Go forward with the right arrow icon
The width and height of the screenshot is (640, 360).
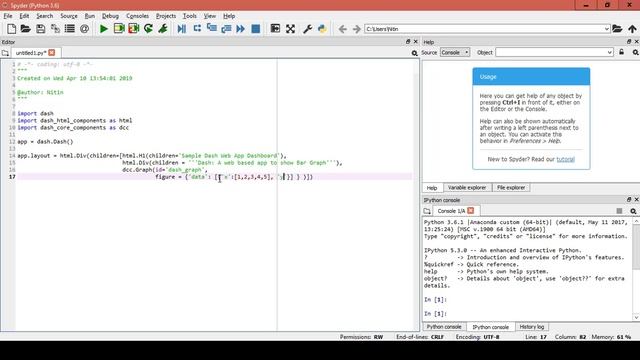[356, 29]
